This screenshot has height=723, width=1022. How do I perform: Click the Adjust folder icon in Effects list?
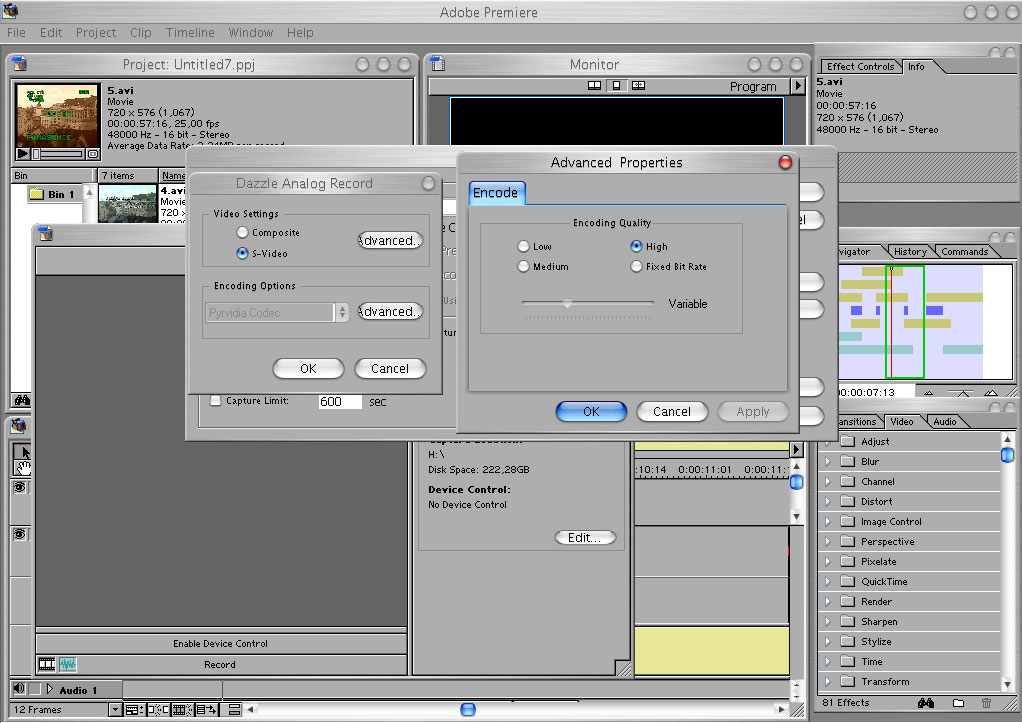pyautogui.click(x=847, y=441)
